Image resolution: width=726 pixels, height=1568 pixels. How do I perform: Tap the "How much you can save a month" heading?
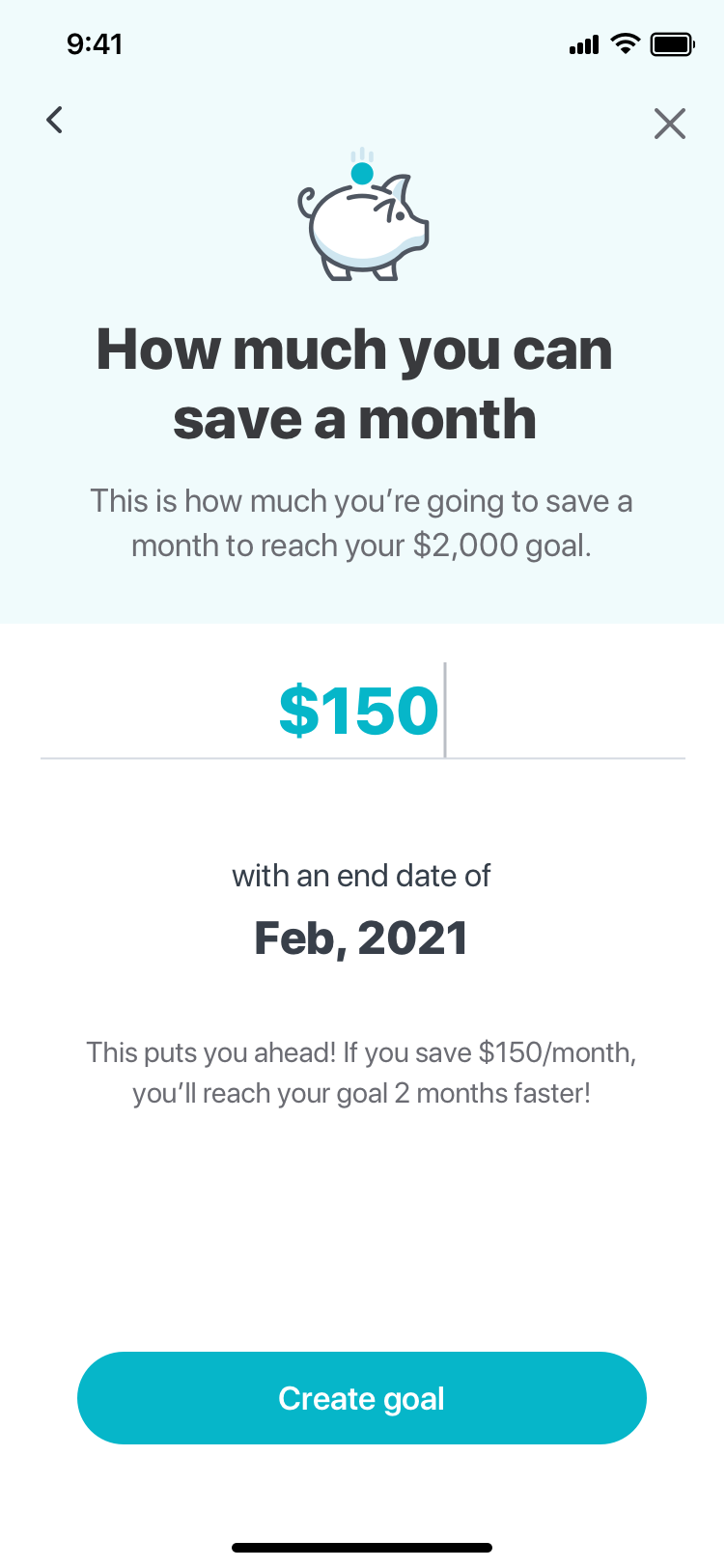pyautogui.click(x=354, y=383)
